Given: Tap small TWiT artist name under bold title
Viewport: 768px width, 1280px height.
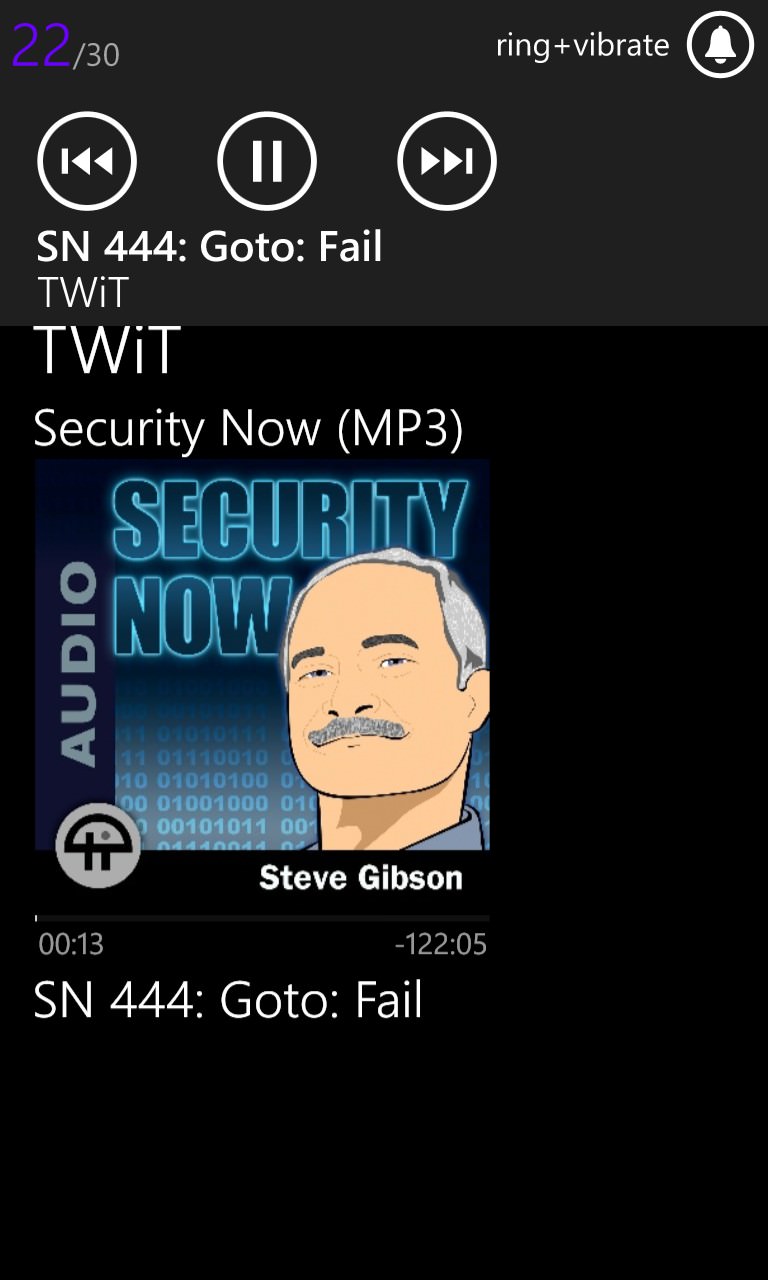Looking at the screenshot, I should pyautogui.click(x=83, y=293).
